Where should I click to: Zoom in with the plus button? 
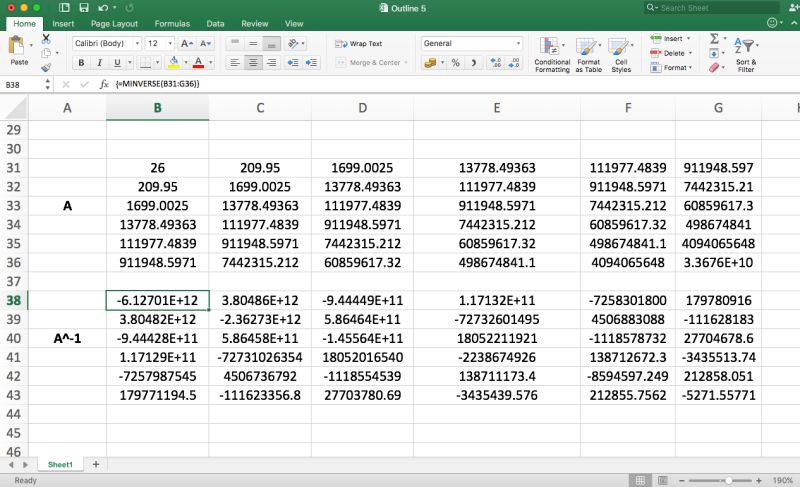[759, 480]
